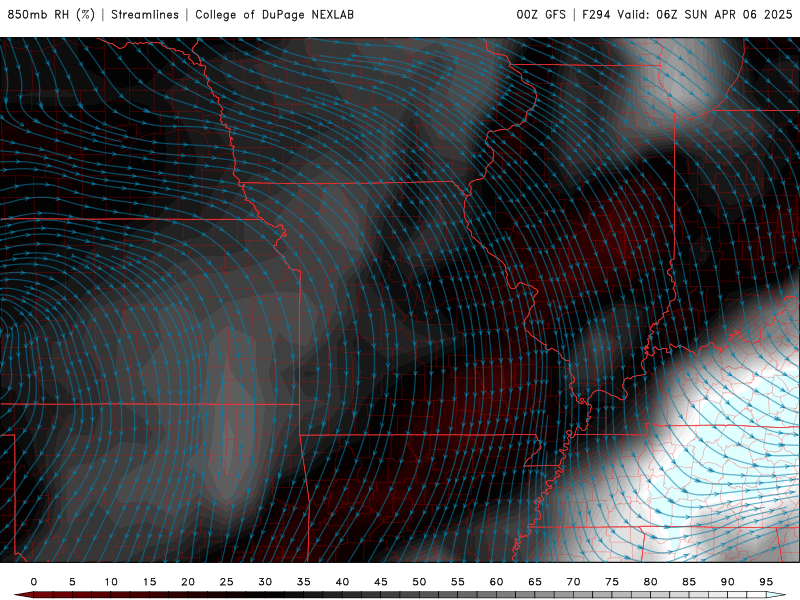Select the "Streamlines" label in the header
Image resolution: width=800 pixels, height=600 pixels.
tap(145, 14)
